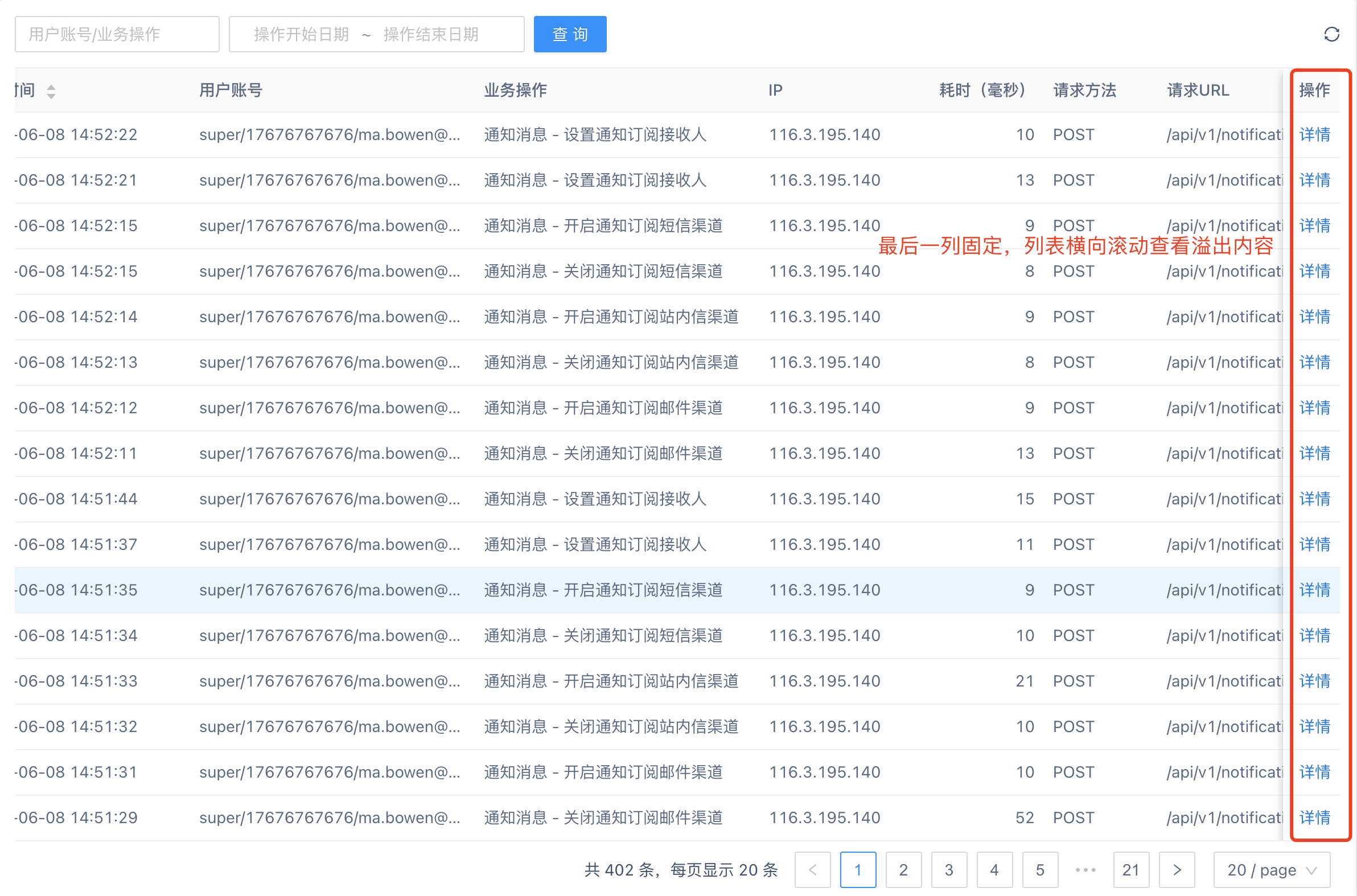The image size is (1357, 896).
Task: Click the 请求URL column header
Action: click(x=1198, y=91)
